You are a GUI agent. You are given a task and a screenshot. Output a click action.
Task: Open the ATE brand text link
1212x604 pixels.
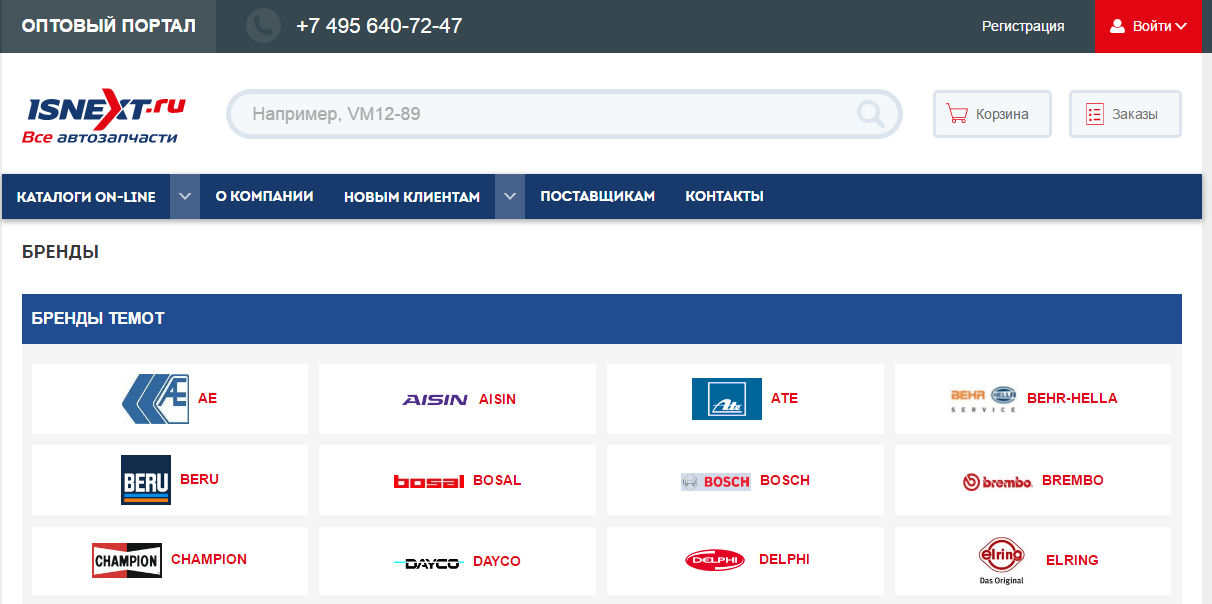[785, 398]
